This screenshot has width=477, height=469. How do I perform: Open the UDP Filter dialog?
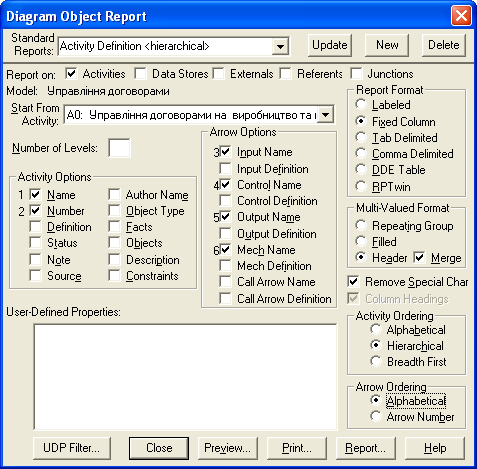(x=72, y=448)
